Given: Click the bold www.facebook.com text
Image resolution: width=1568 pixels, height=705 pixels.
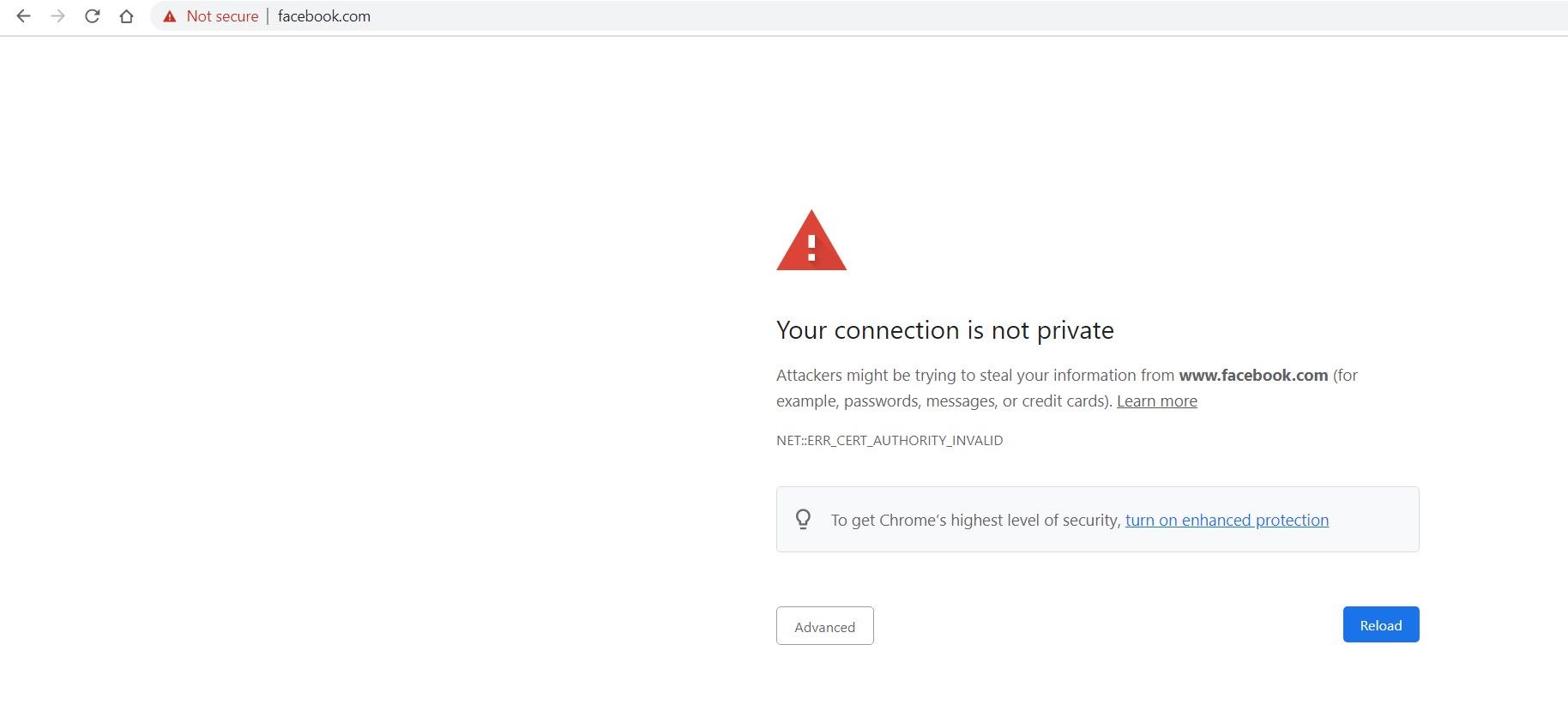Looking at the screenshot, I should [x=1253, y=376].
